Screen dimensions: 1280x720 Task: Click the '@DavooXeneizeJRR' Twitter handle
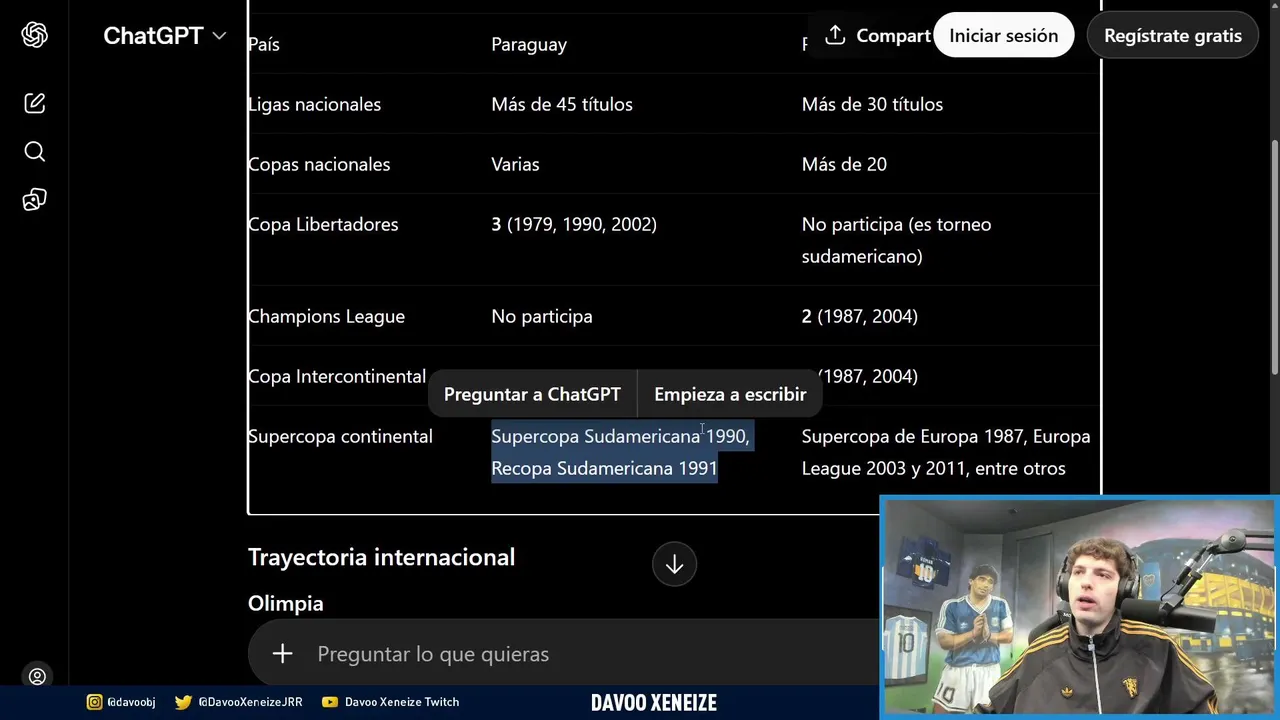[x=250, y=702]
